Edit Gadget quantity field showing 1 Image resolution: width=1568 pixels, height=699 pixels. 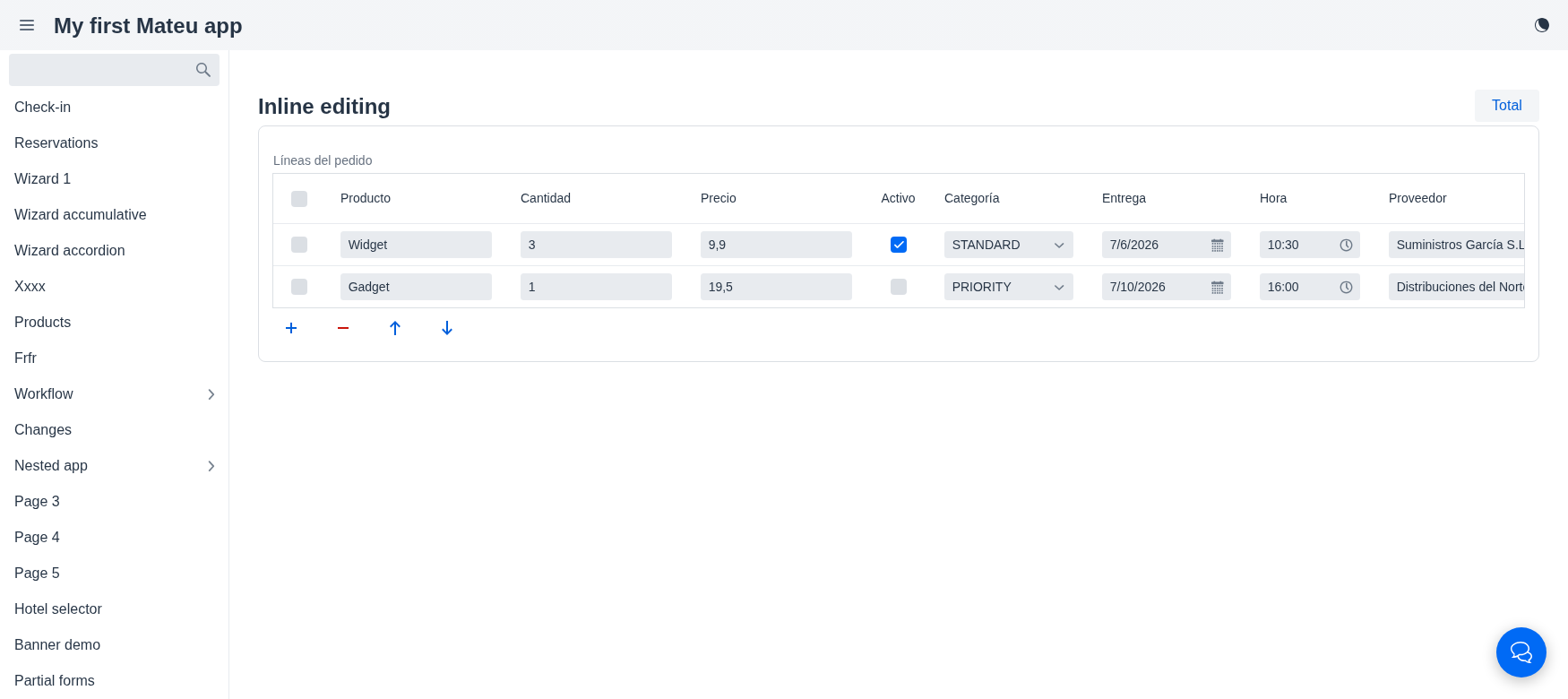(x=596, y=287)
